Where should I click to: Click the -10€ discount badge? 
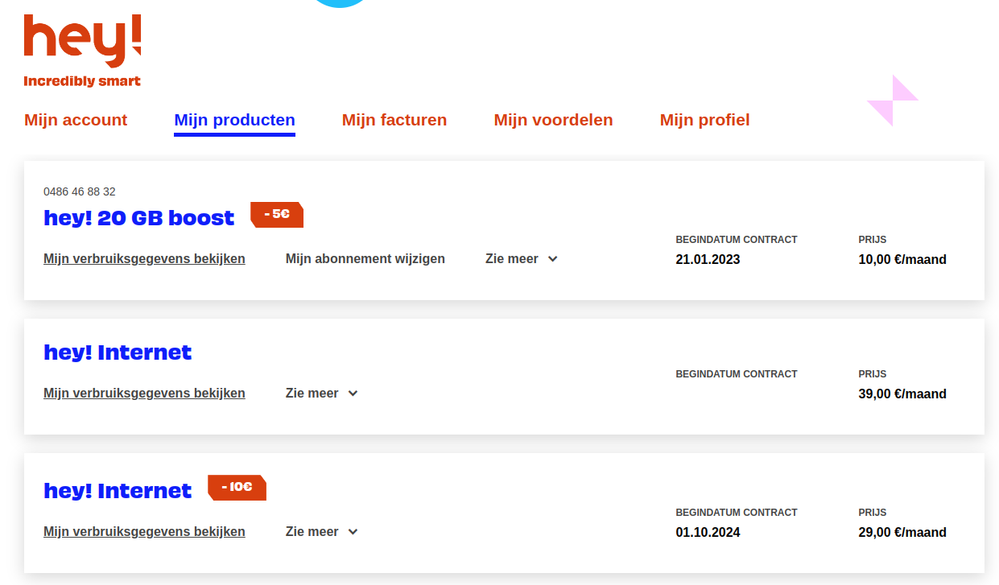pyautogui.click(x=237, y=488)
